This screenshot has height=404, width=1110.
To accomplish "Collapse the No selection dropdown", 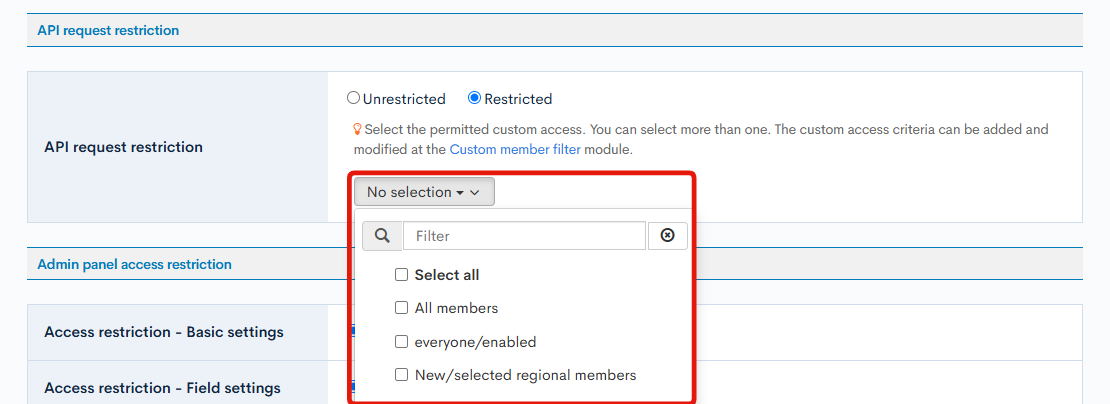I will pyautogui.click(x=423, y=192).
